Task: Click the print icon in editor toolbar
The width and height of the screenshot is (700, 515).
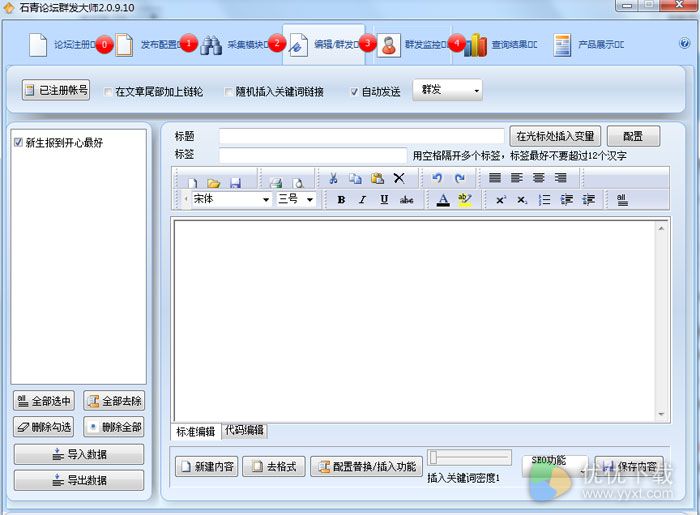Action: pyautogui.click(x=276, y=182)
